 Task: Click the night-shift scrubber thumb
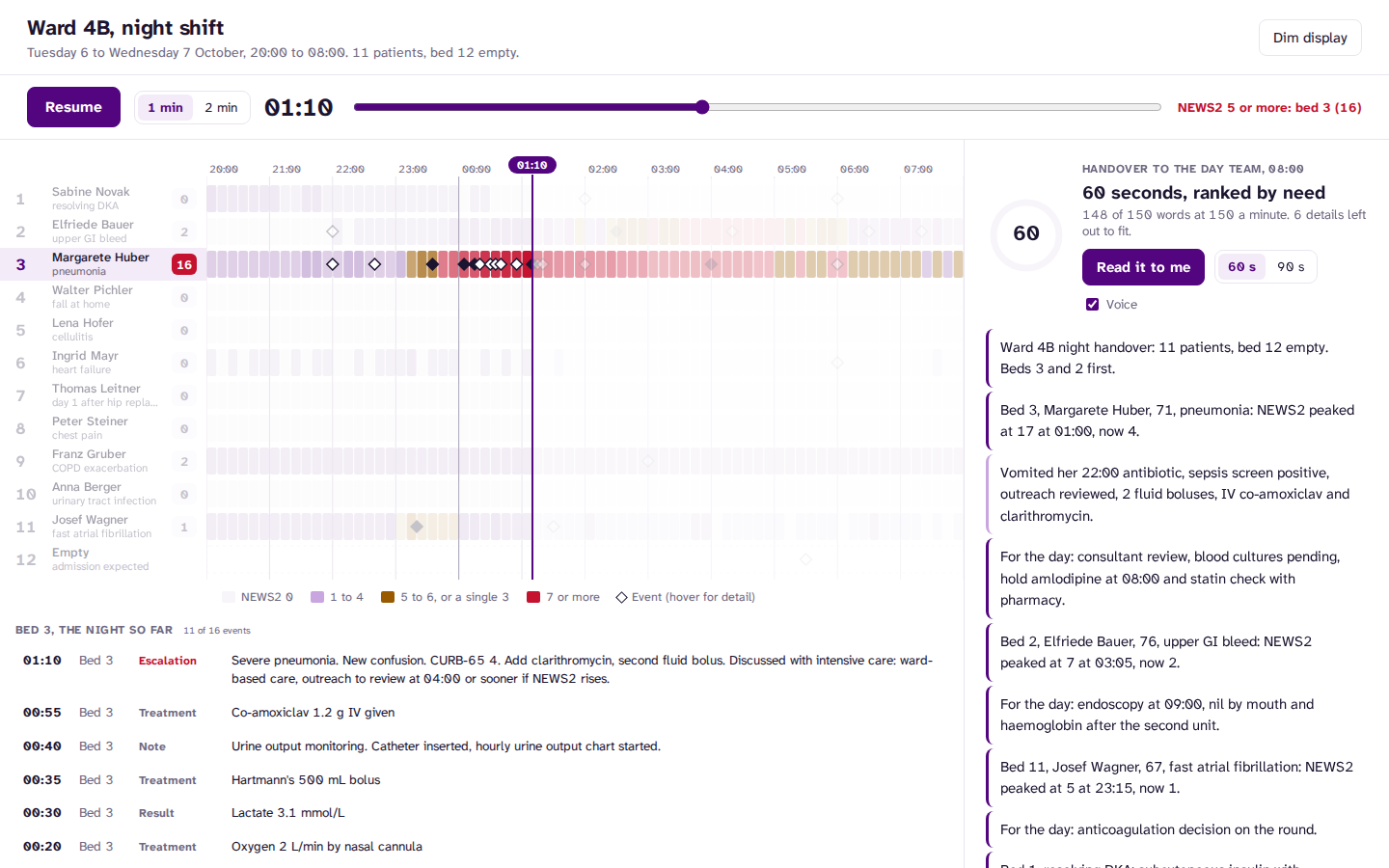point(702,107)
